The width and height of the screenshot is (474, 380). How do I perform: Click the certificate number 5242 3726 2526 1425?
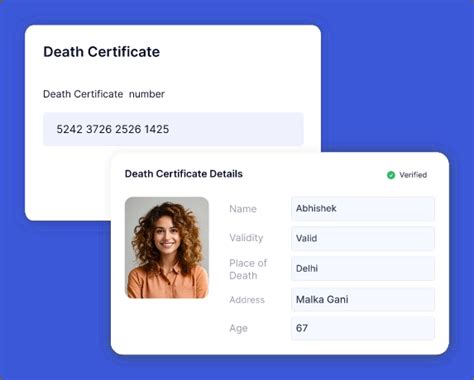(x=113, y=129)
